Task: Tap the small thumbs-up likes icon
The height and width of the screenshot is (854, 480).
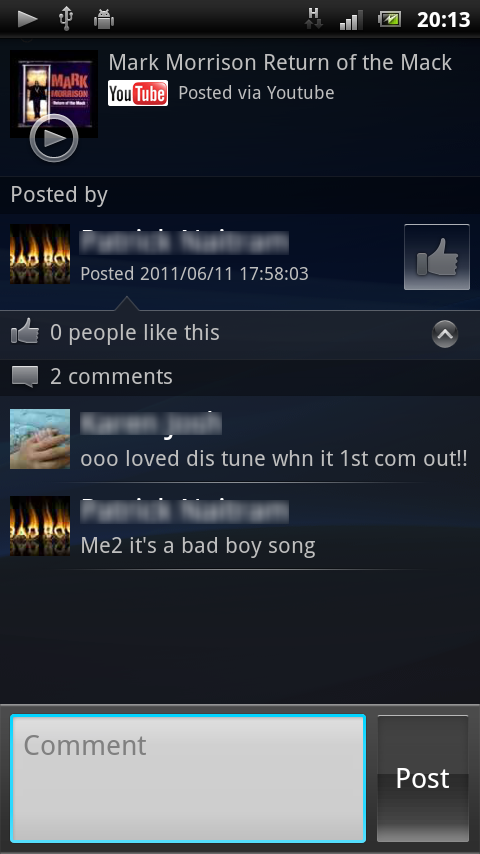Action: (x=25, y=332)
